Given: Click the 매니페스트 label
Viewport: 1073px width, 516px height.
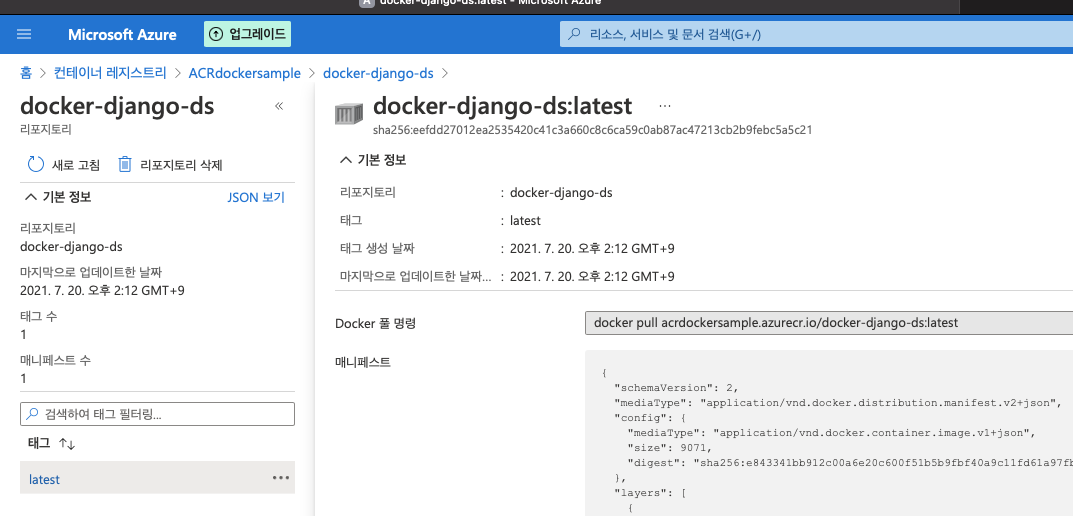Looking at the screenshot, I should click(x=363, y=362).
